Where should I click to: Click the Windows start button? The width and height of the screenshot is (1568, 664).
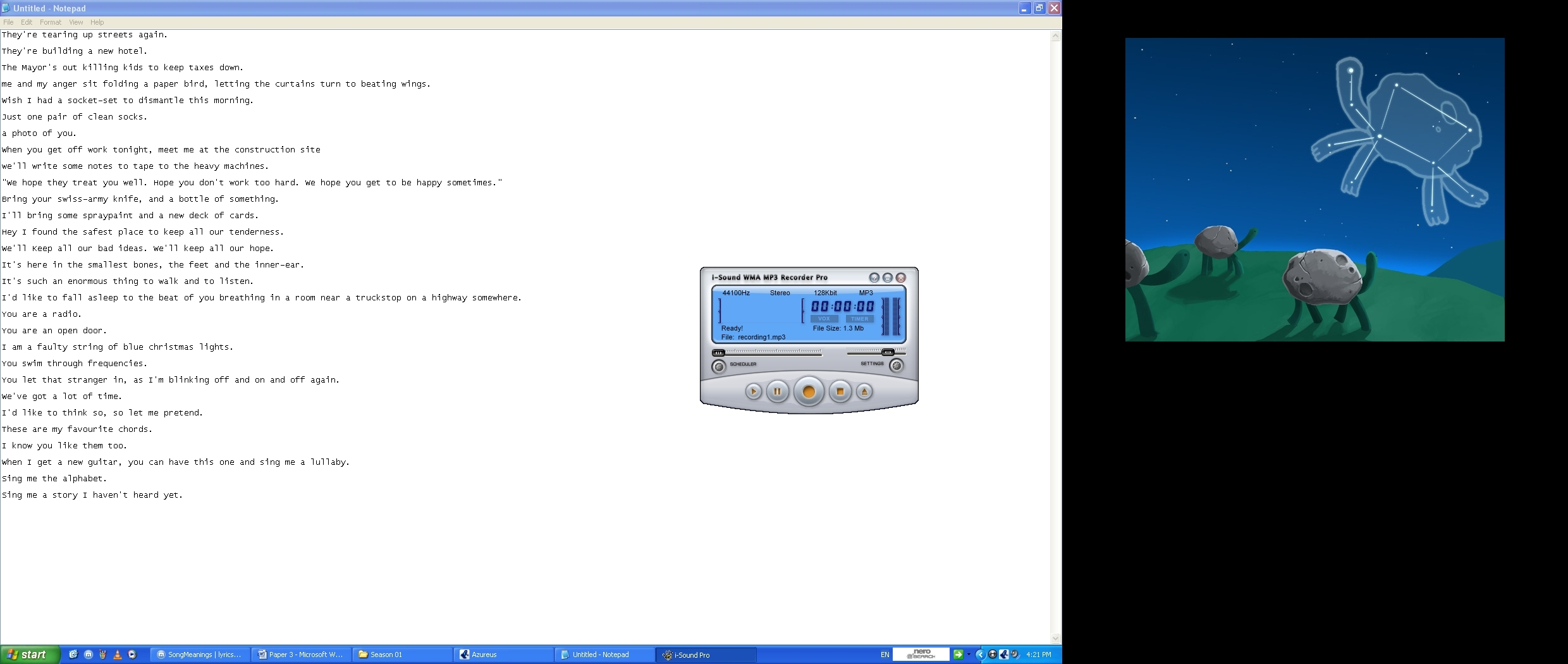pyautogui.click(x=30, y=655)
